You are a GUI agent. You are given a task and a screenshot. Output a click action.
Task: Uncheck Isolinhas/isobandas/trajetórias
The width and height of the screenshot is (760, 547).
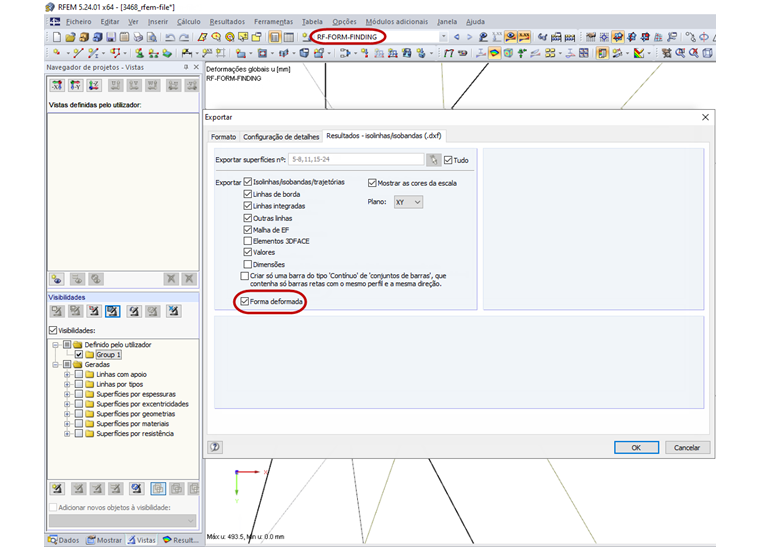coord(248,182)
